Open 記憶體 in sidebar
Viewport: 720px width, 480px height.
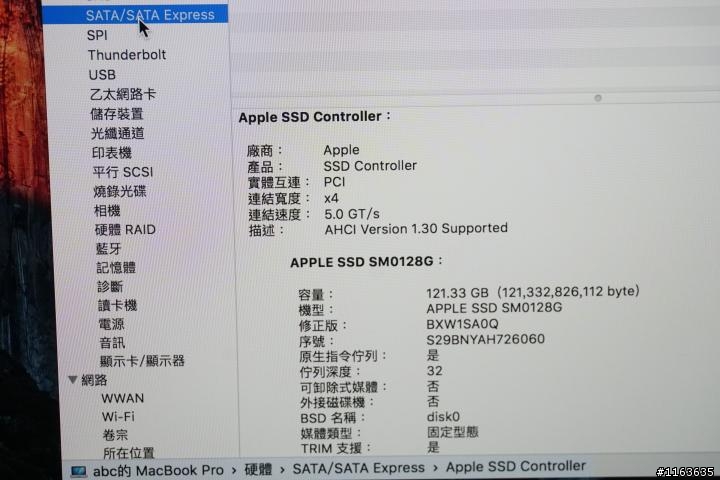click(x=116, y=267)
